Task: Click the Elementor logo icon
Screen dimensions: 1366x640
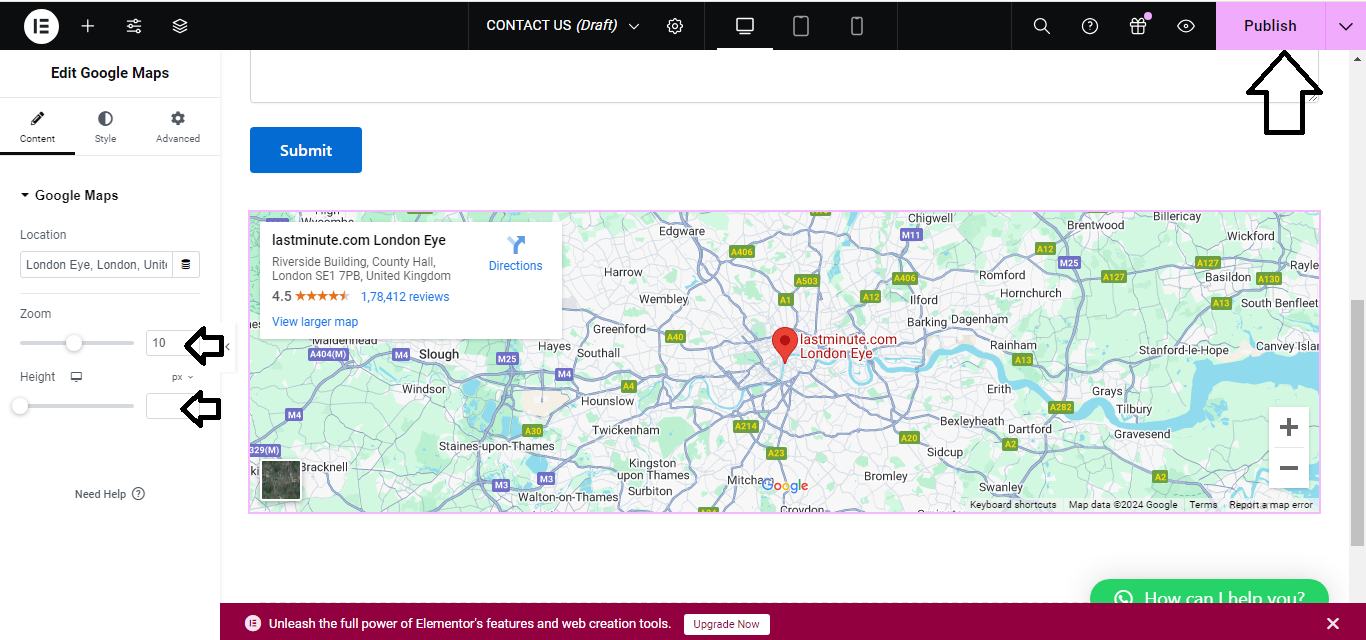Action: pos(41,26)
